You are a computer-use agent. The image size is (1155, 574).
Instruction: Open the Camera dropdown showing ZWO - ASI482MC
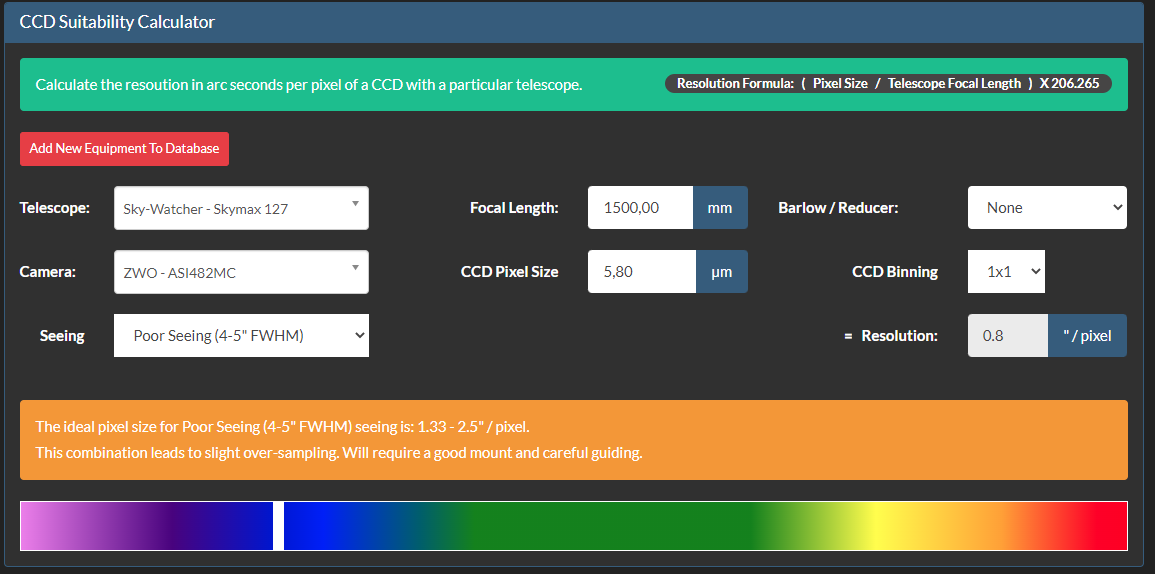tap(242, 272)
